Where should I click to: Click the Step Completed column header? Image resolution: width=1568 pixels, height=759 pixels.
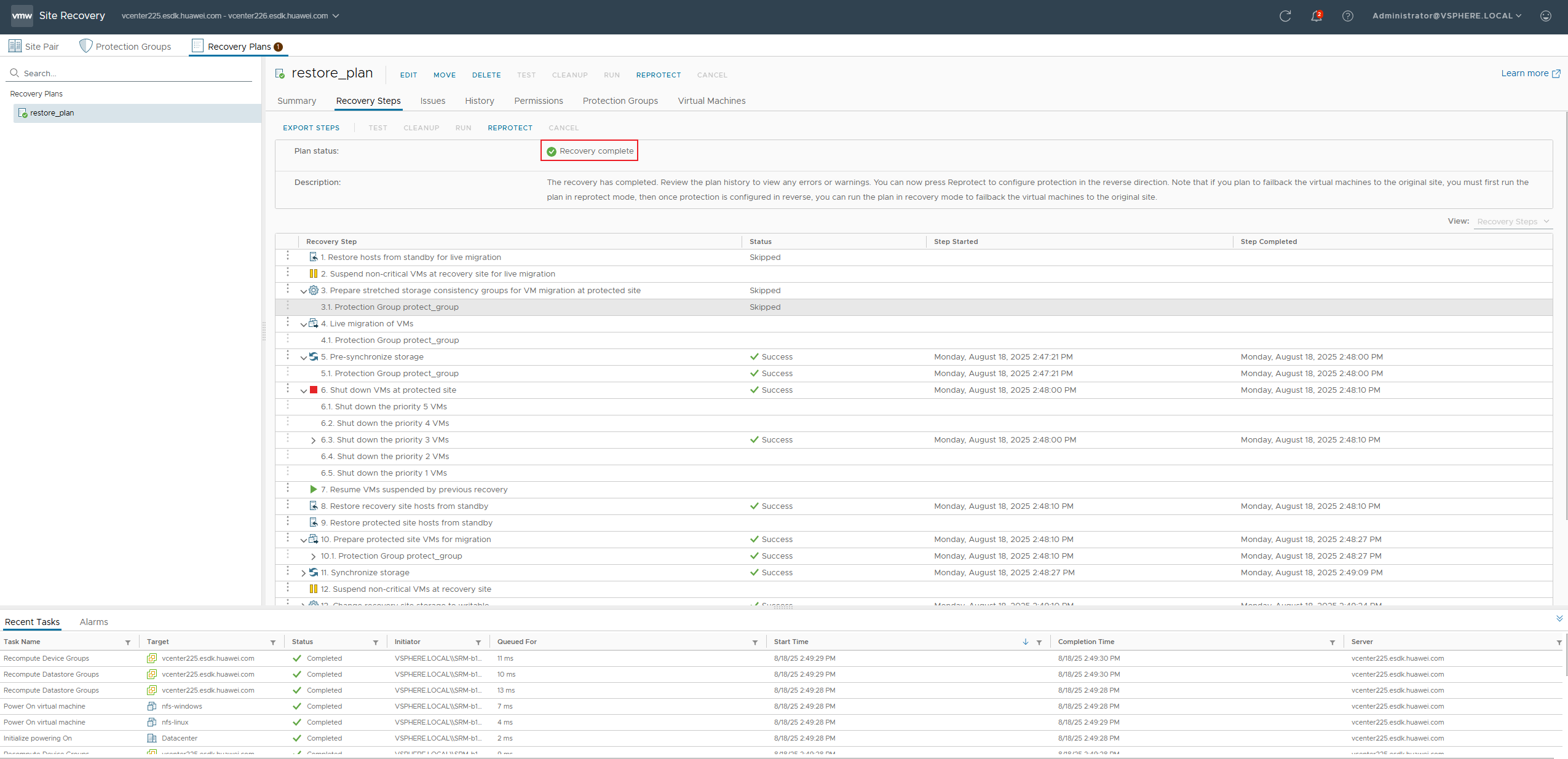[1269, 242]
